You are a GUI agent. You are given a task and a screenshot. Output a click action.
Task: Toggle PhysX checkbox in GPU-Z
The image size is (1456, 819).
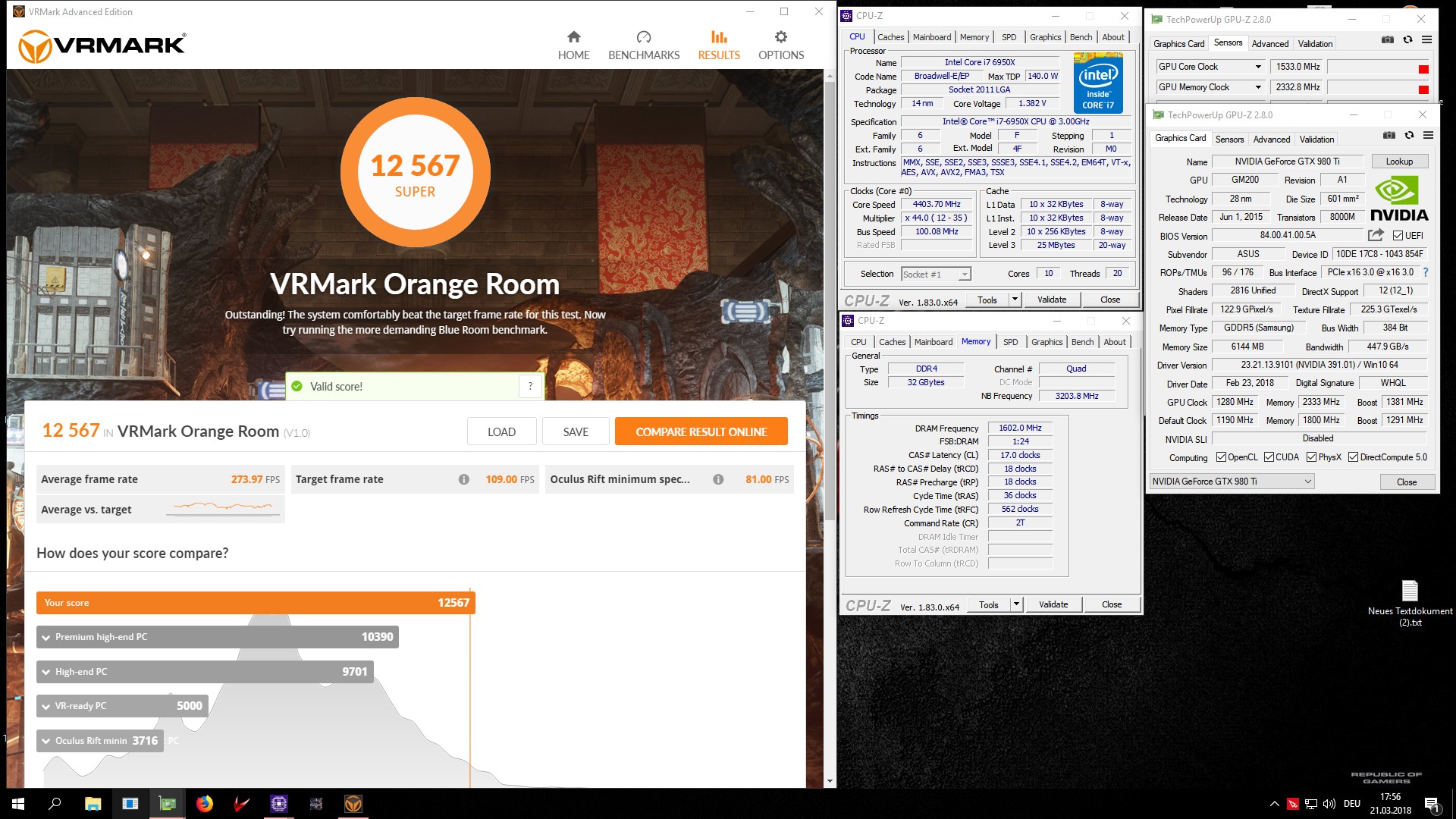[x=1311, y=457]
